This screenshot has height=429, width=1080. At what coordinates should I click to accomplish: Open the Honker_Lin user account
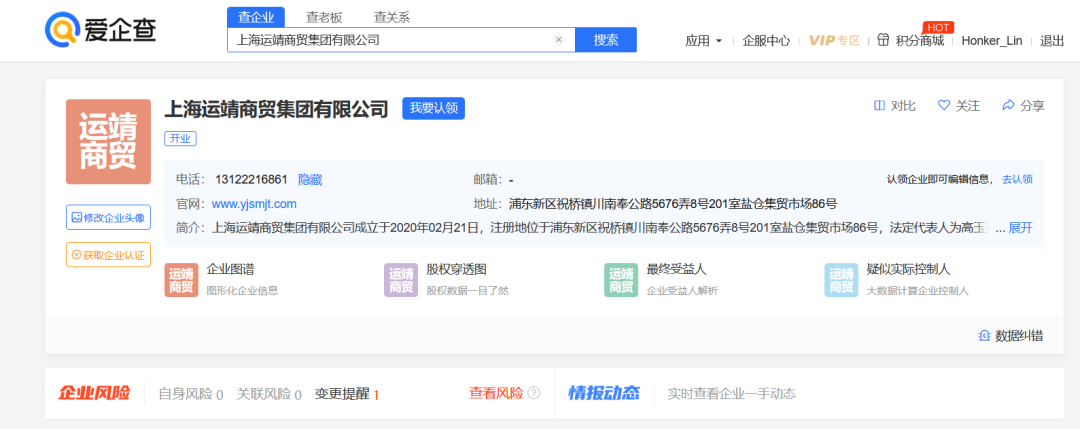pyautogui.click(x=991, y=41)
